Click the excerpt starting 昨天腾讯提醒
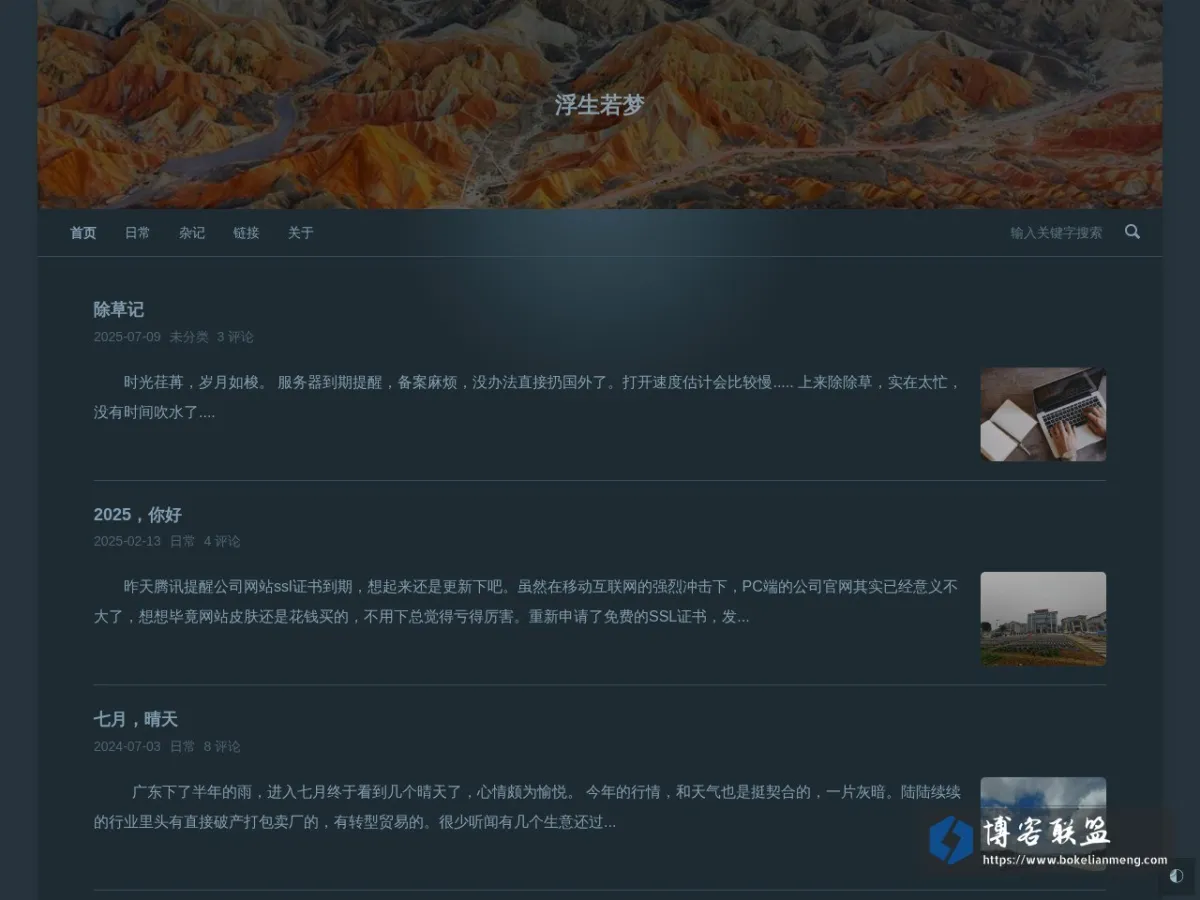This screenshot has height=900, width=1200. (527, 602)
